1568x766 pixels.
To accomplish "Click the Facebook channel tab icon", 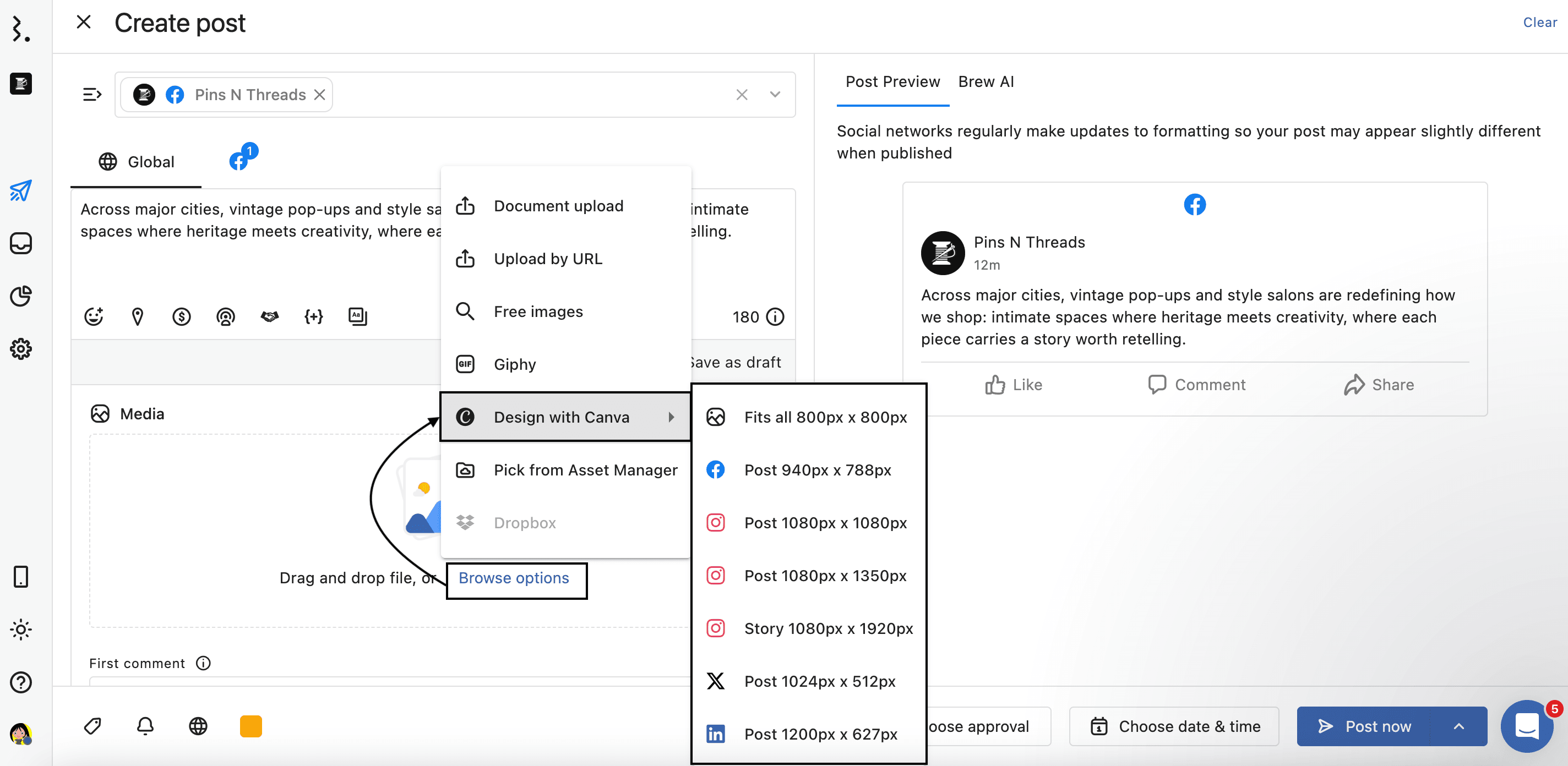I will 238,161.
